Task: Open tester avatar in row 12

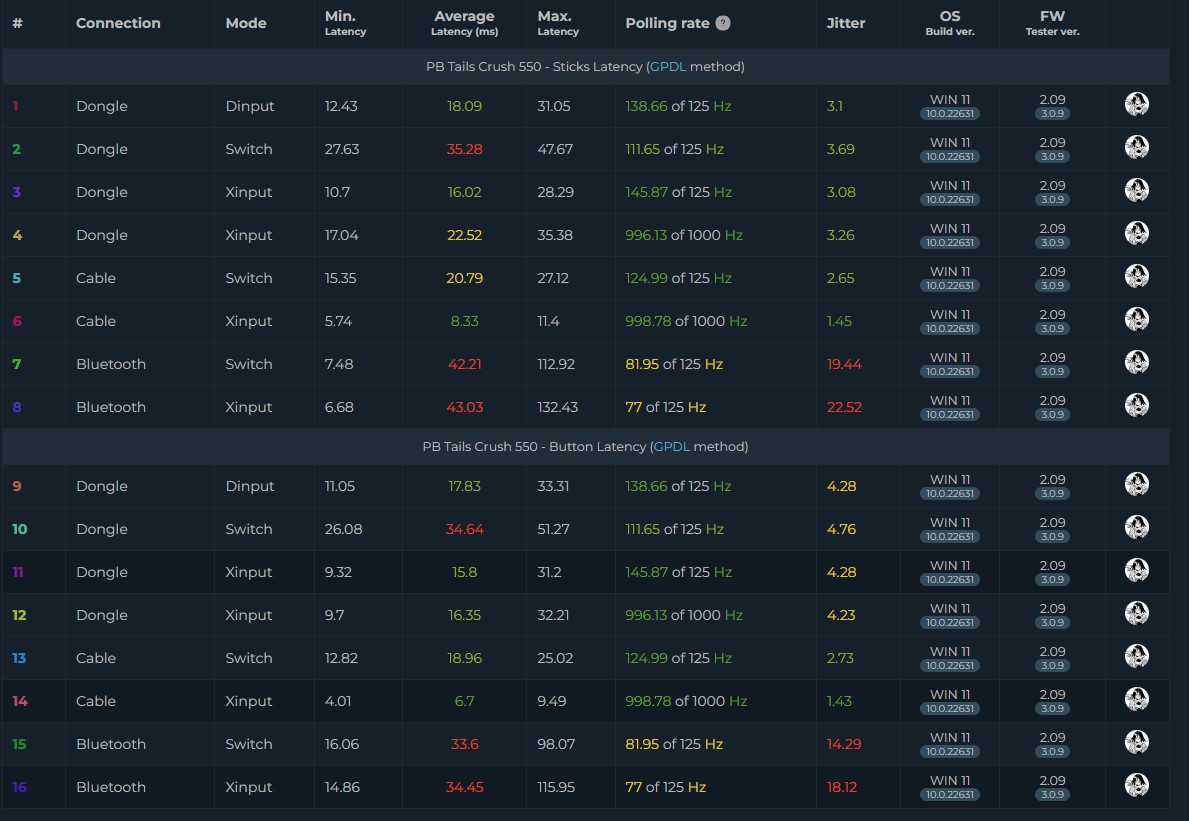Action: tap(1136, 613)
